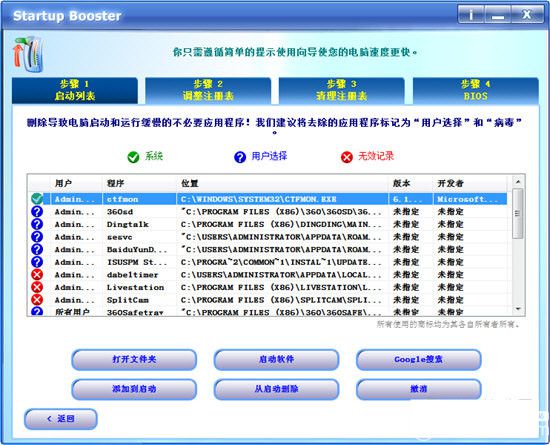Click the red X icon beside Livestation
Viewport: 550px width, 445px height.
coord(37,287)
